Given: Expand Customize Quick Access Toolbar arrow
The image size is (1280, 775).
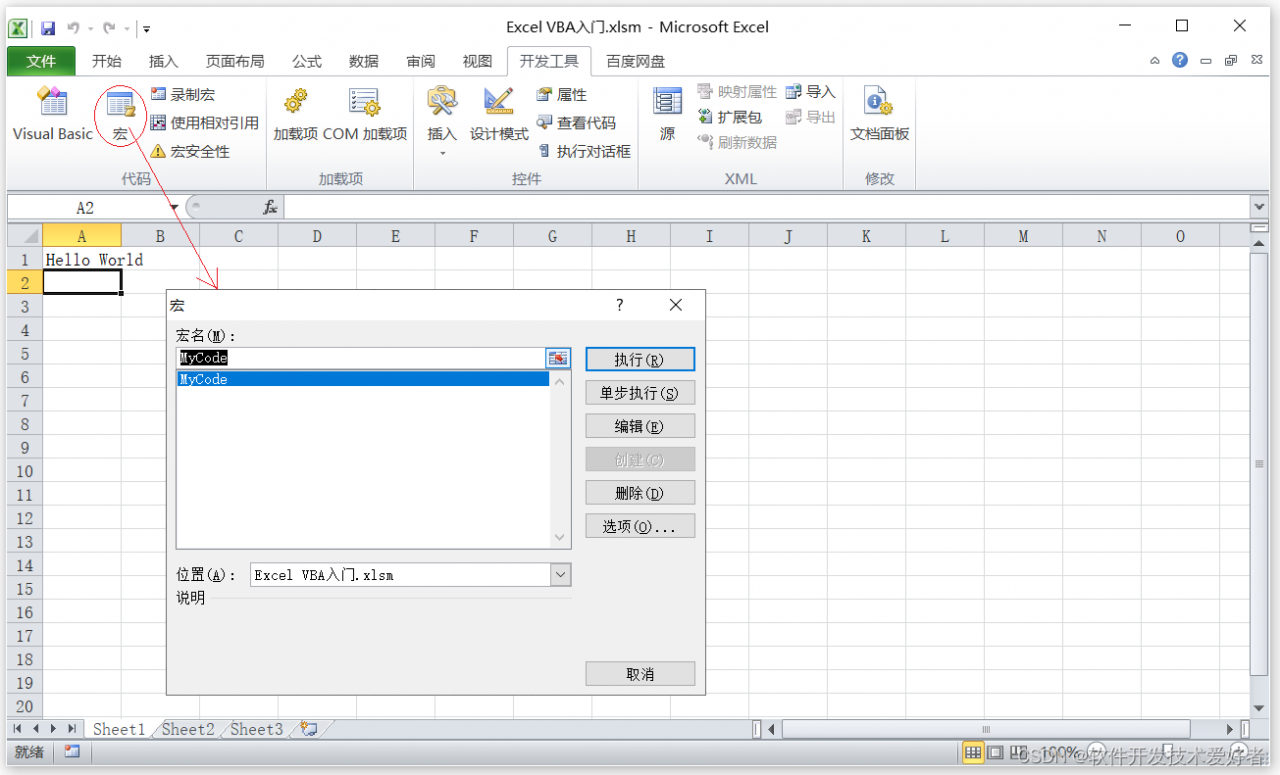Looking at the screenshot, I should coord(147,29).
